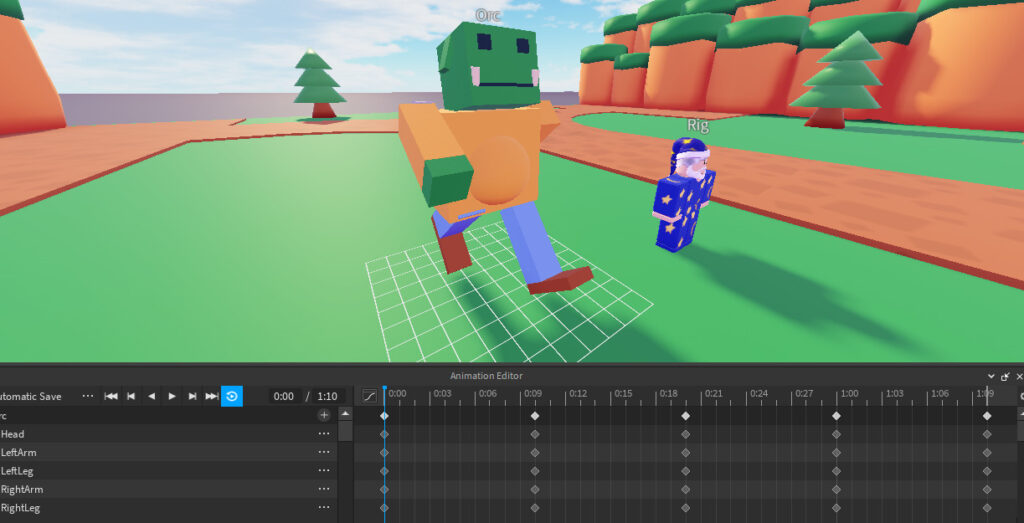Viewport: 1024px width, 523px height.
Task: Select the Head track row
Action: 168,434
